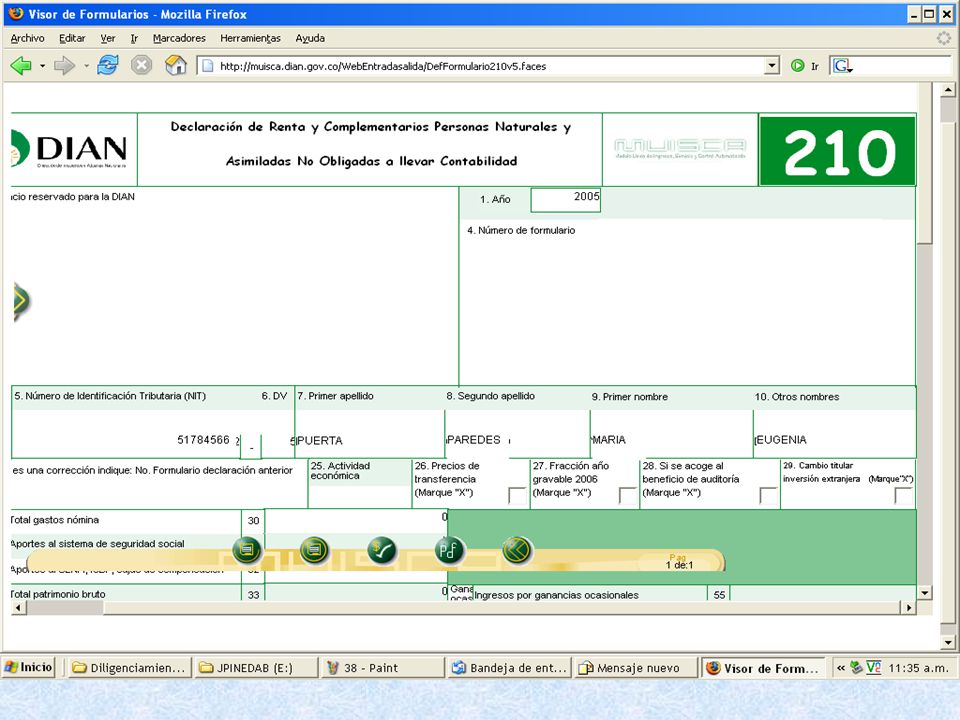Image resolution: width=960 pixels, height=720 pixels.
Task: Click the inner vertical scrollbar down arrow
Action: click(x=924, y=593)
